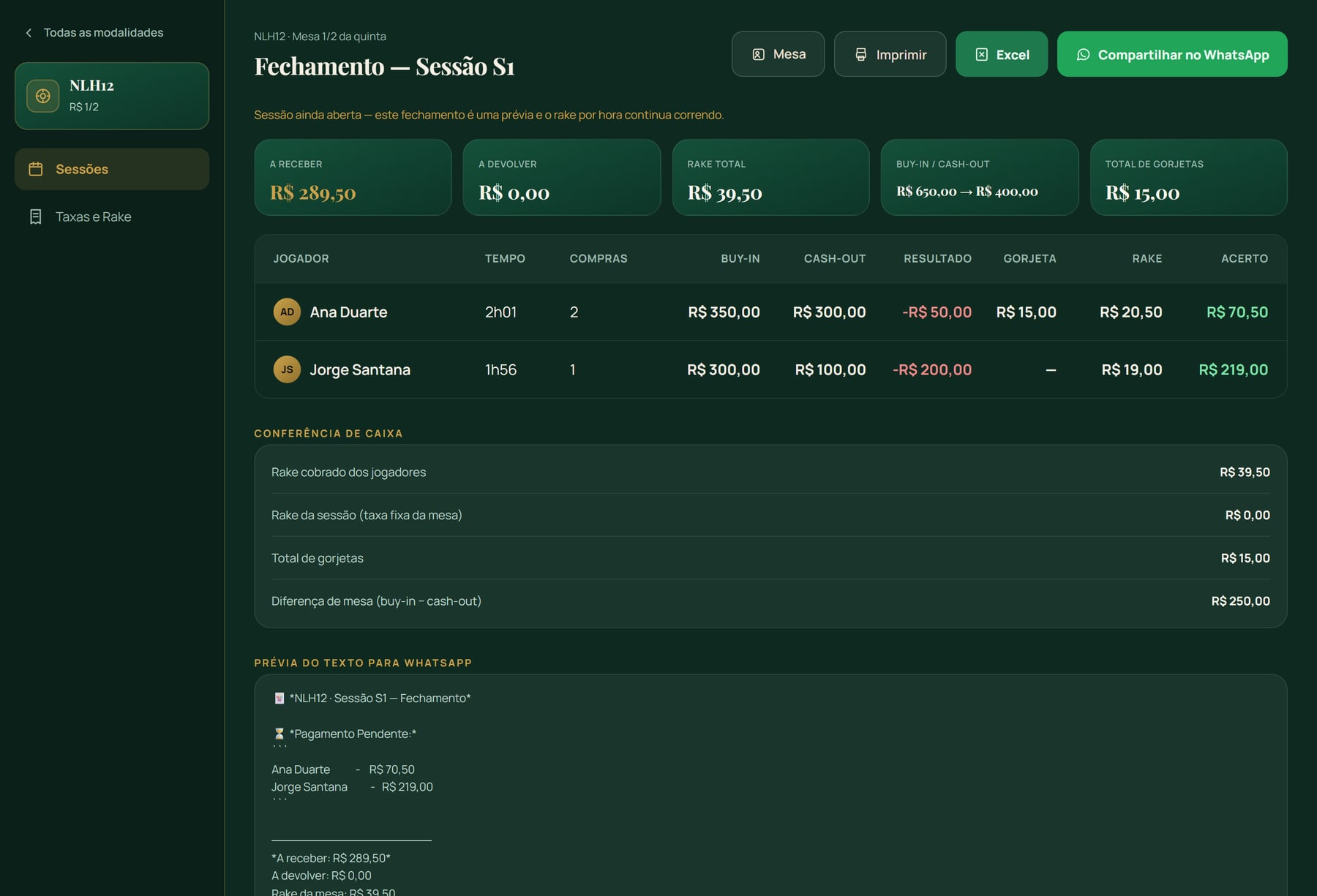Click the A receber: R$ 289,50 preview line
Viewport: 1317px width, 896px height.
331,858
